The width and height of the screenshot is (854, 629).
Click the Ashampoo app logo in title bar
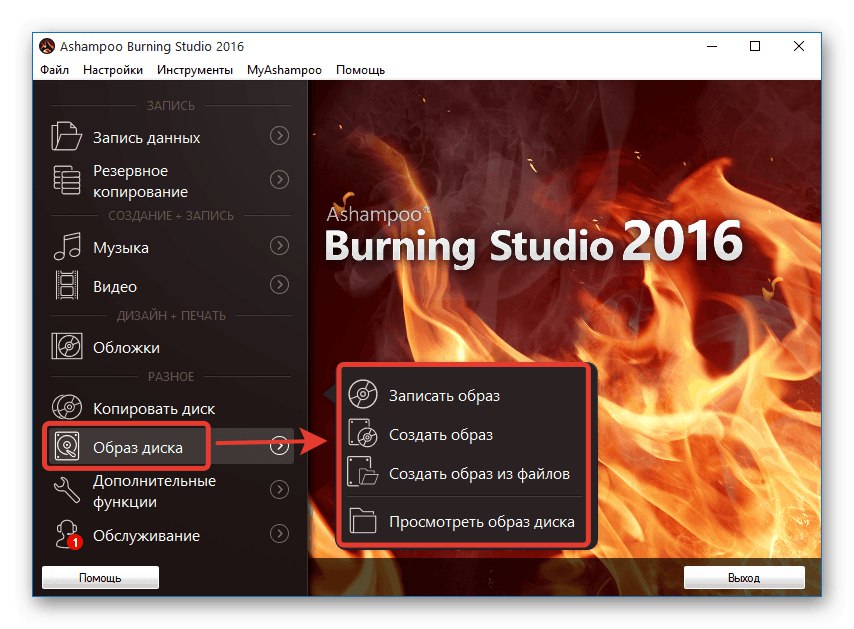(x=47, y=46)
